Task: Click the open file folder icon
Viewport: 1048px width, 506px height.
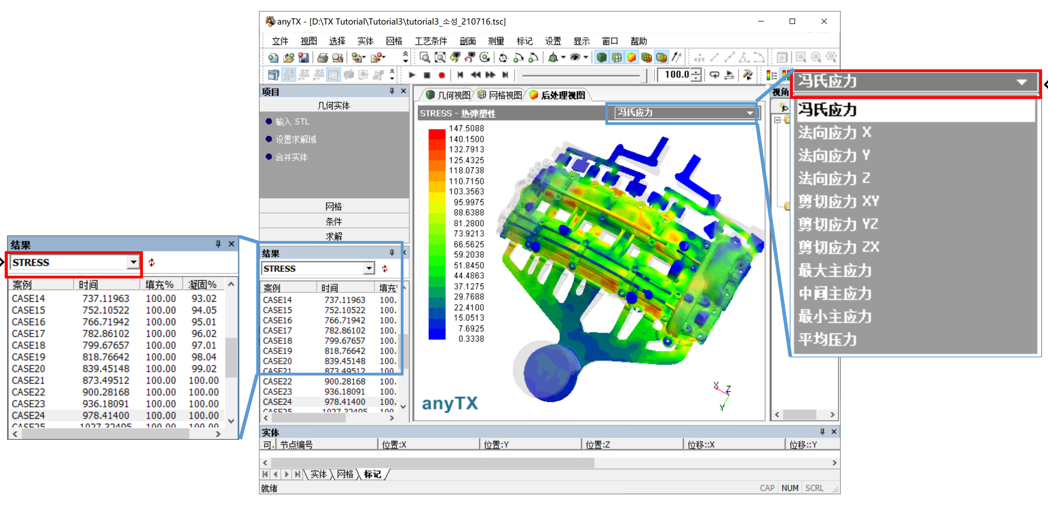Action: click(289, 57)
